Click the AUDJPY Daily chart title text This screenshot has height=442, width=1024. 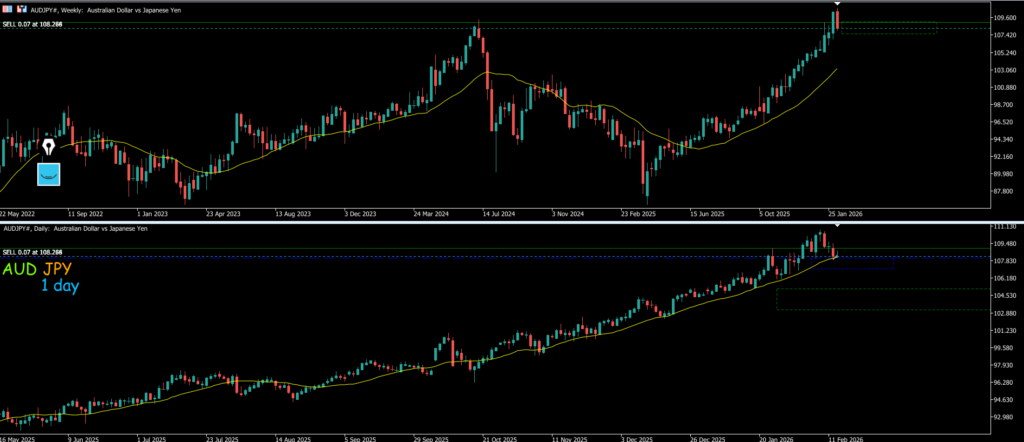tap(92, 228)
